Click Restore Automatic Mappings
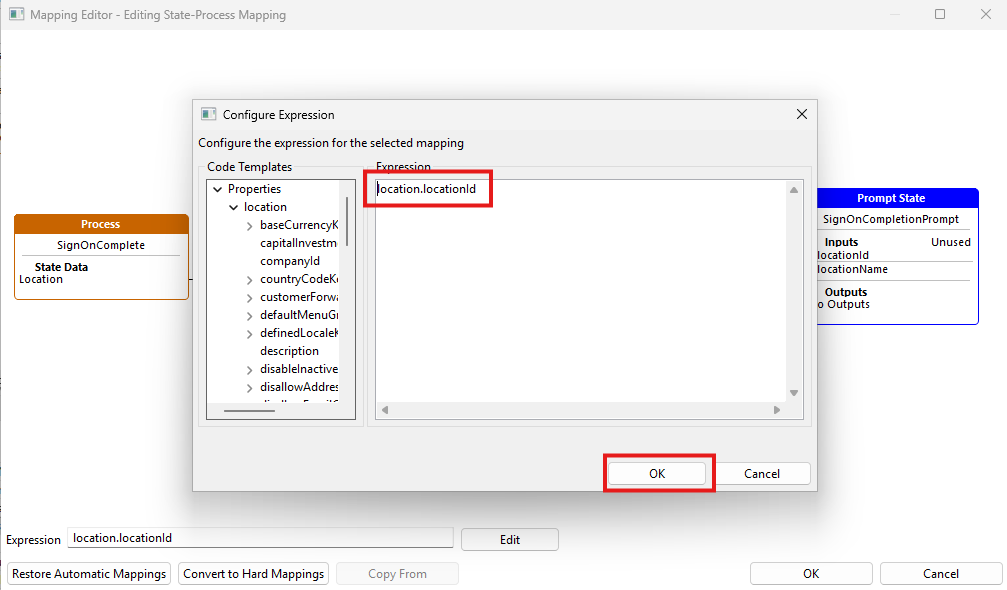The width and height of the screenshot is (1007, 590). [88, 573]
